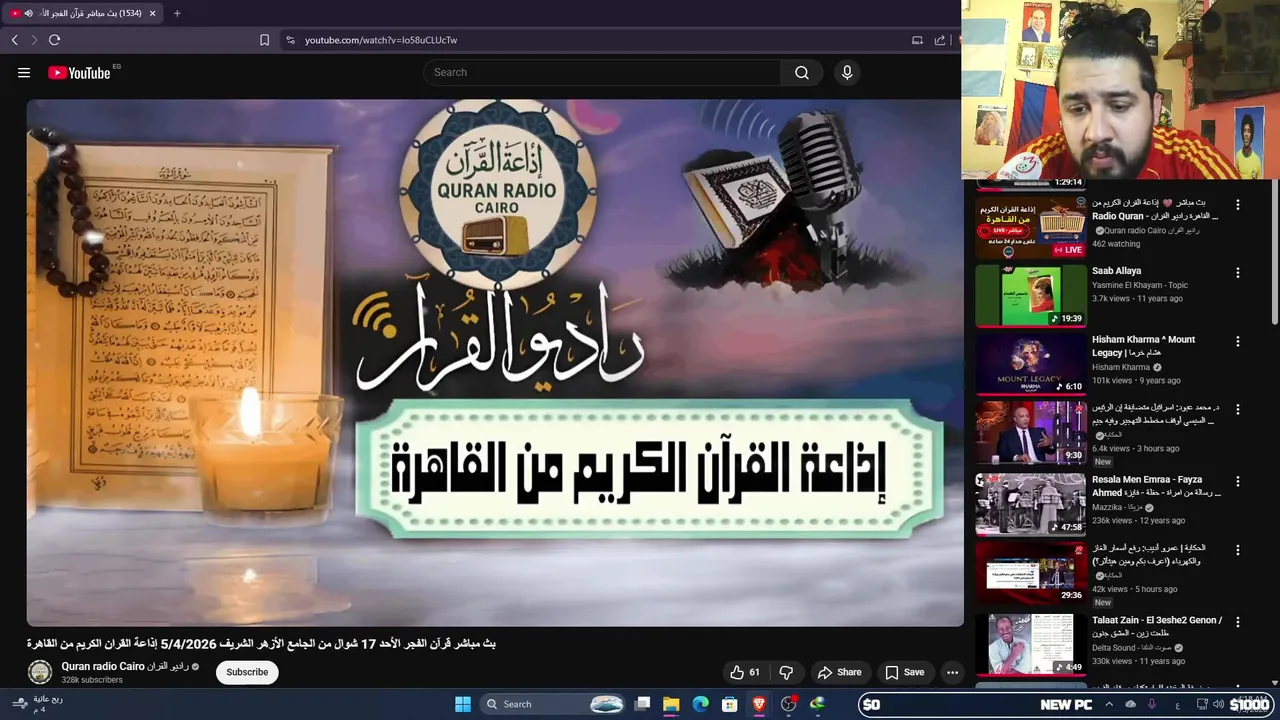
Task: Open options for the 29:36 video
Action: (1237, 550)
